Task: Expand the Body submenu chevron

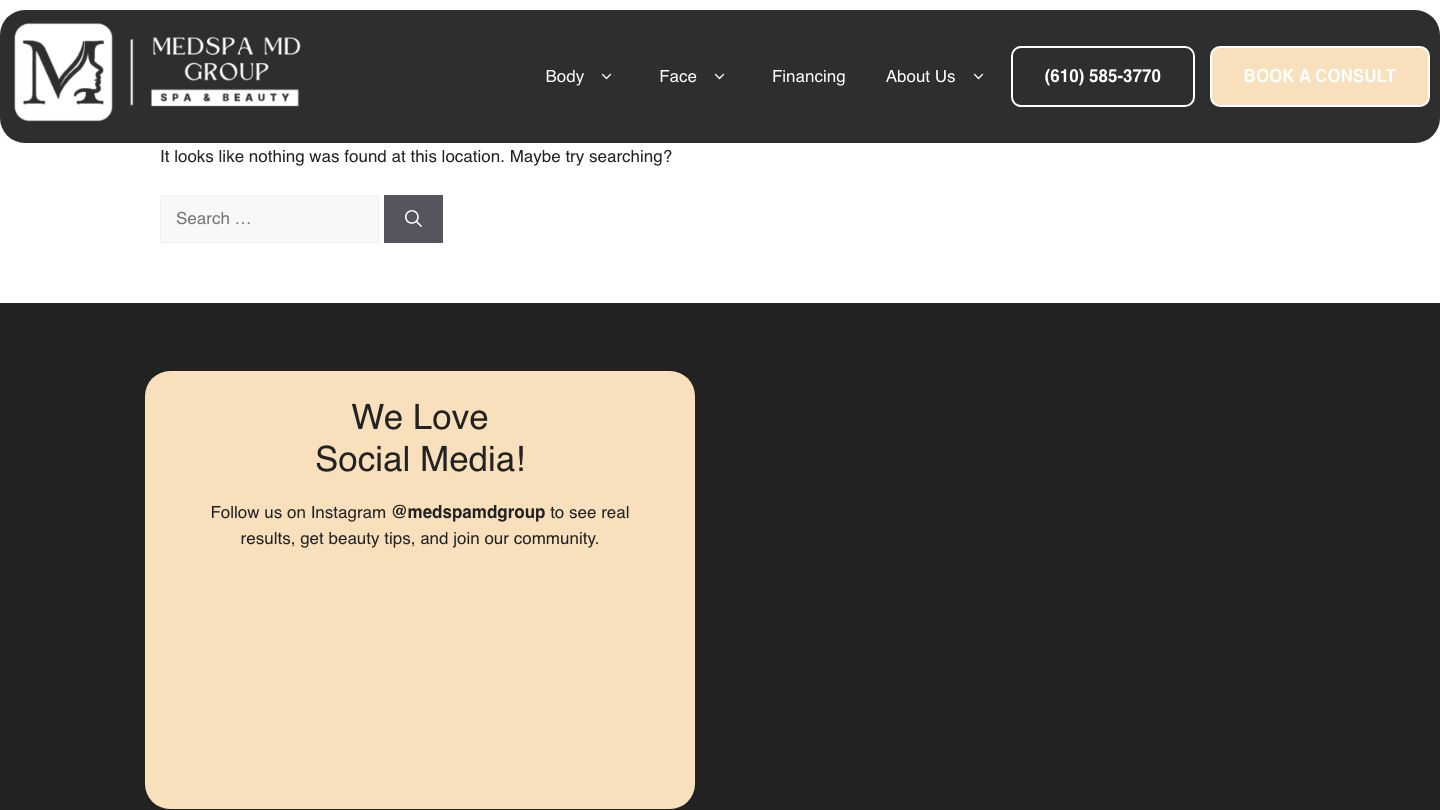Action: (606, 77)
